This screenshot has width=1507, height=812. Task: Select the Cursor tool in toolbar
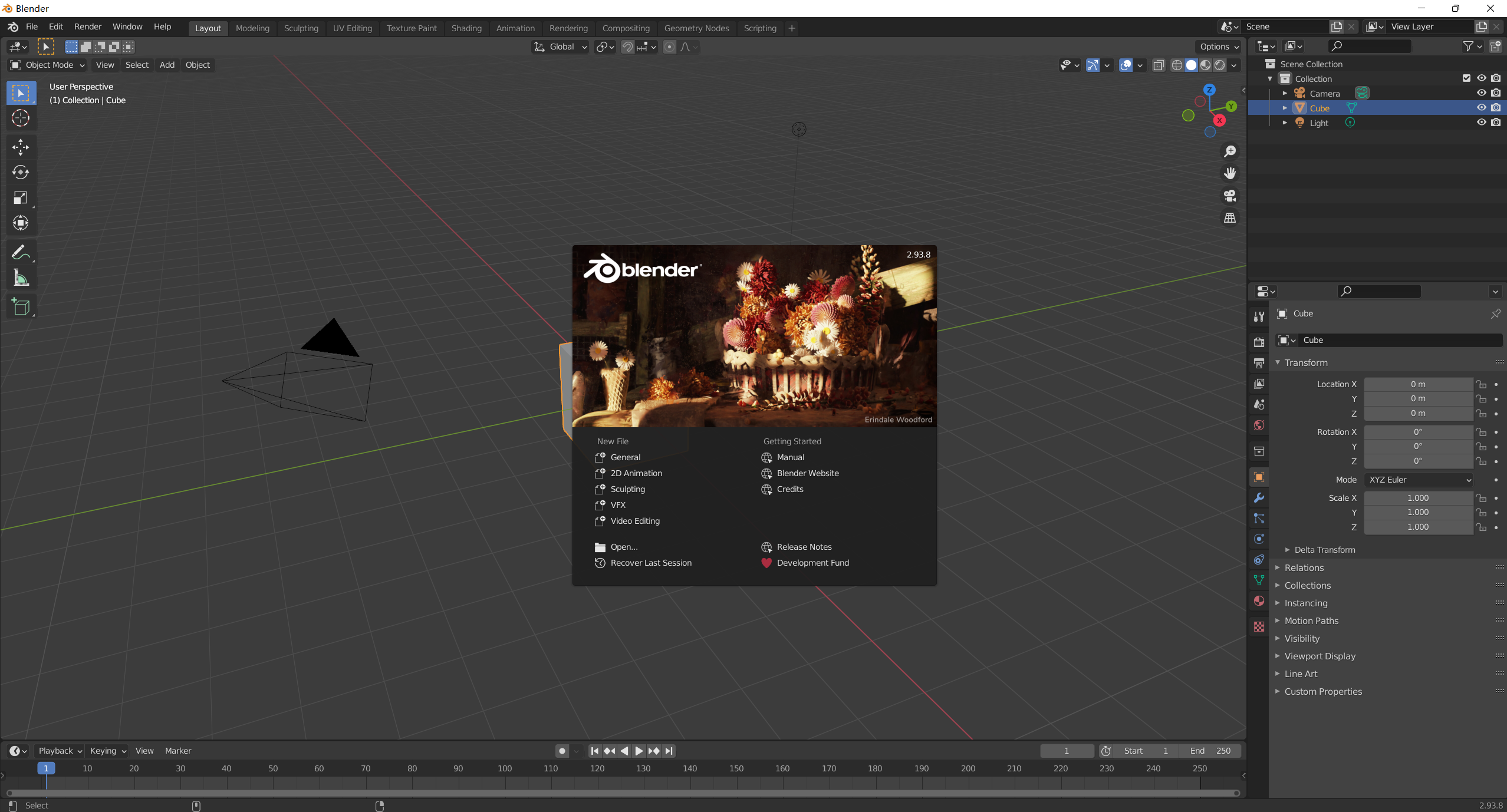pyautogui.click(x=21, y=118)
